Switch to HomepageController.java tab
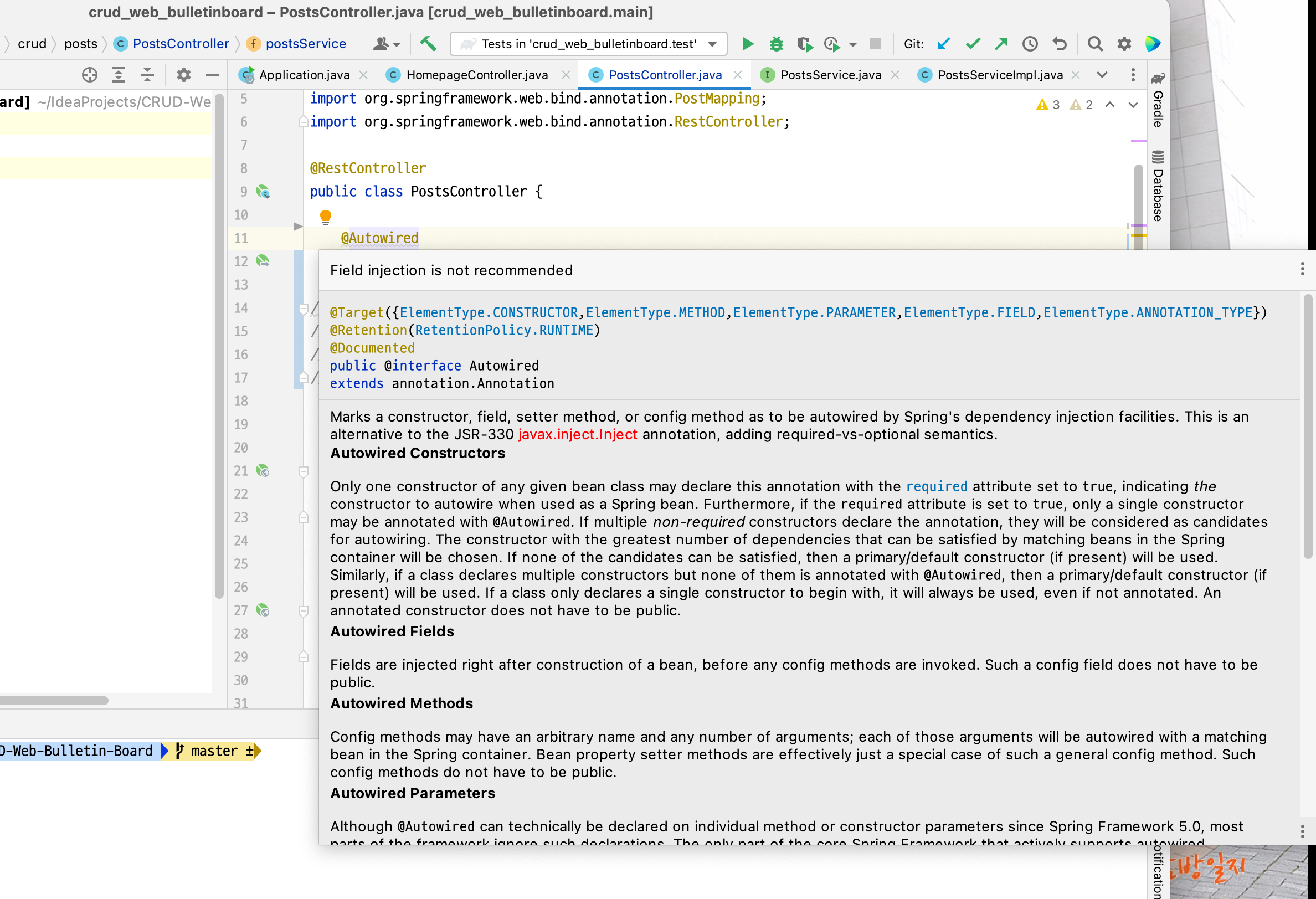The width and height of the screenshot is (1316, 899). click(476, 75)
